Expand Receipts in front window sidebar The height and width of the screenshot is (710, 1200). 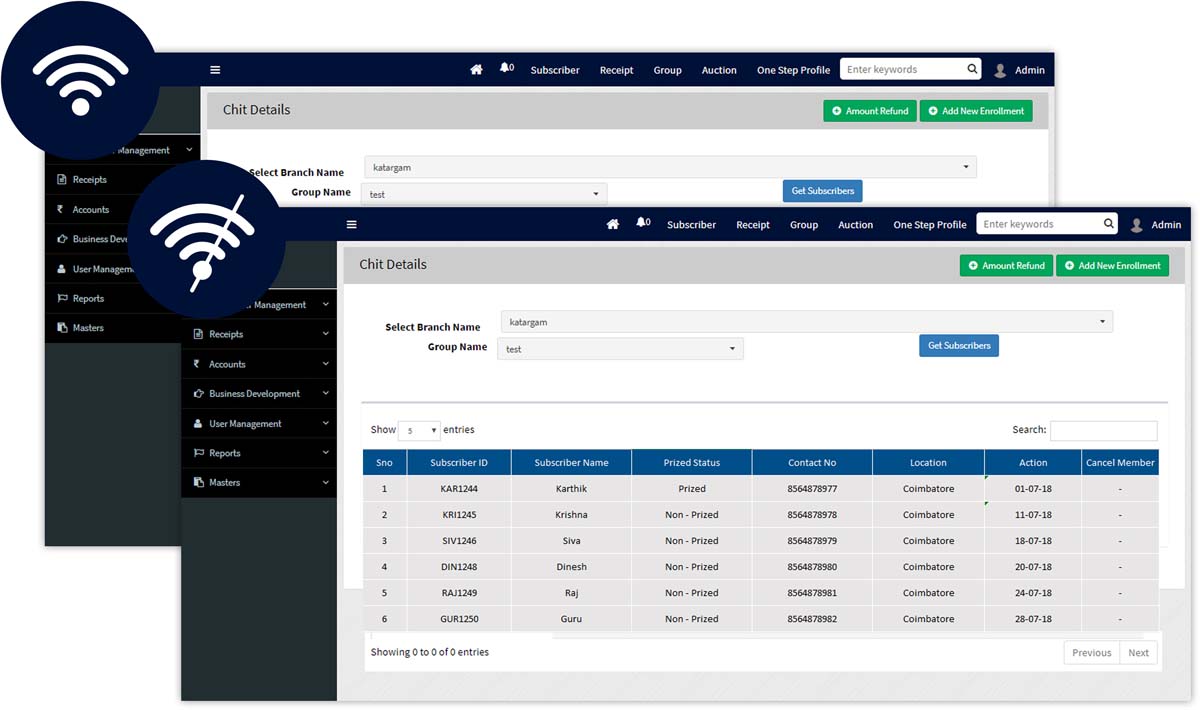[326, 334]
